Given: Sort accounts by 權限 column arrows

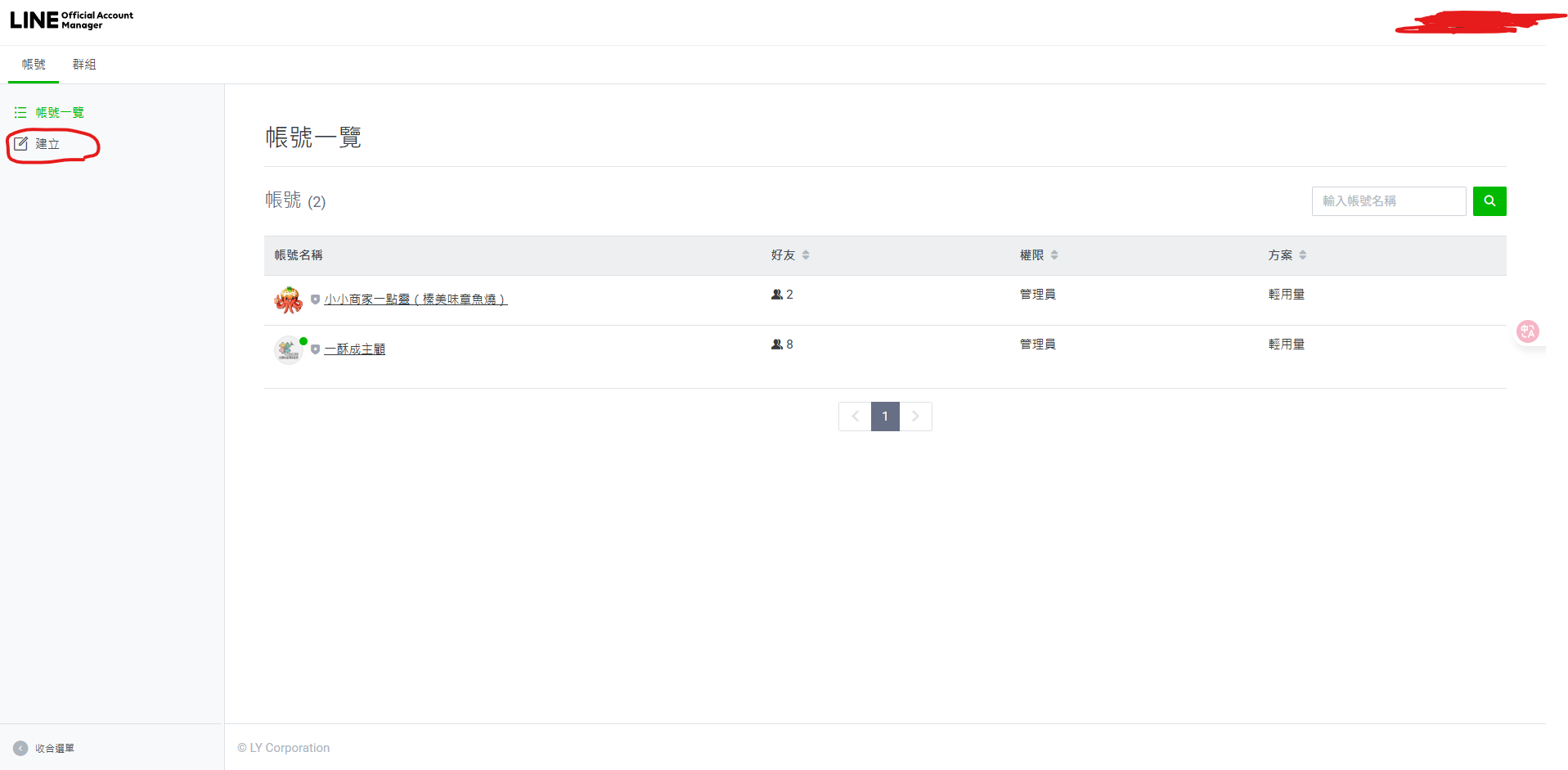Looking at the screenshot, I should 1054,255.
